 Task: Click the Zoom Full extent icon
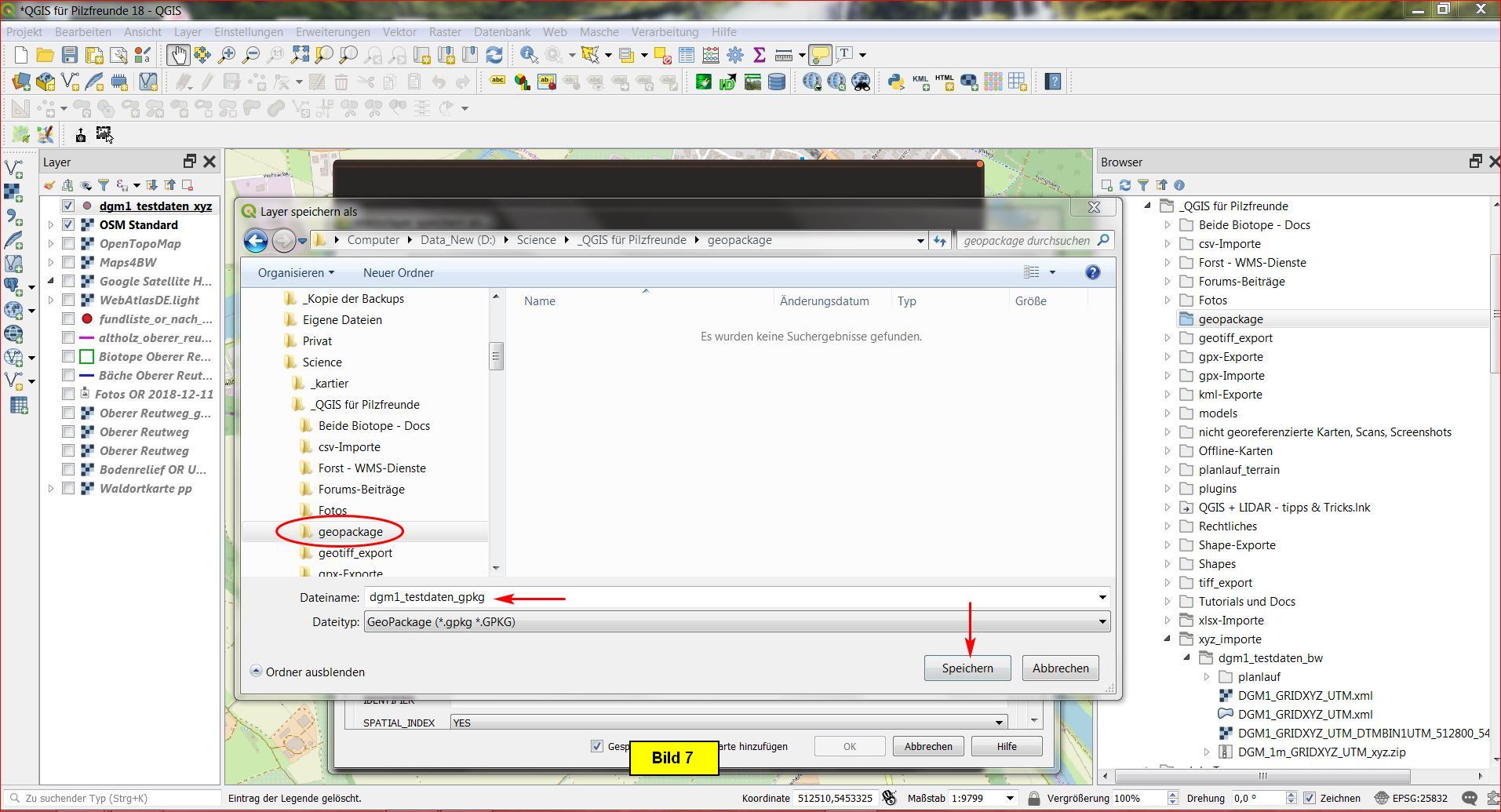[x=300, y=55]
